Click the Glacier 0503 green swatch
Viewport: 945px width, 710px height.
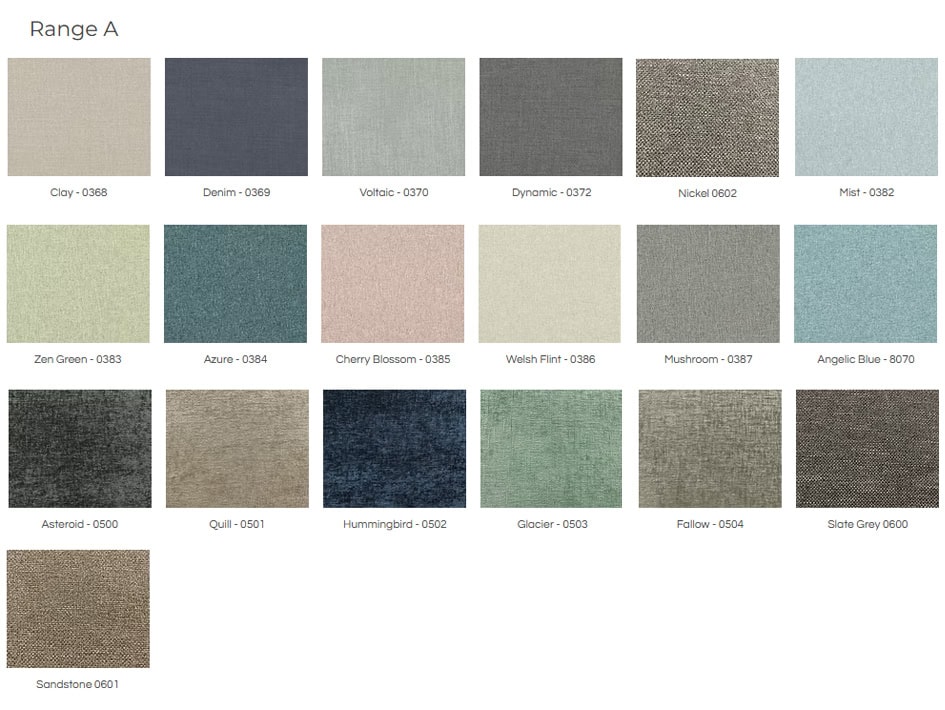click(551, 448)
